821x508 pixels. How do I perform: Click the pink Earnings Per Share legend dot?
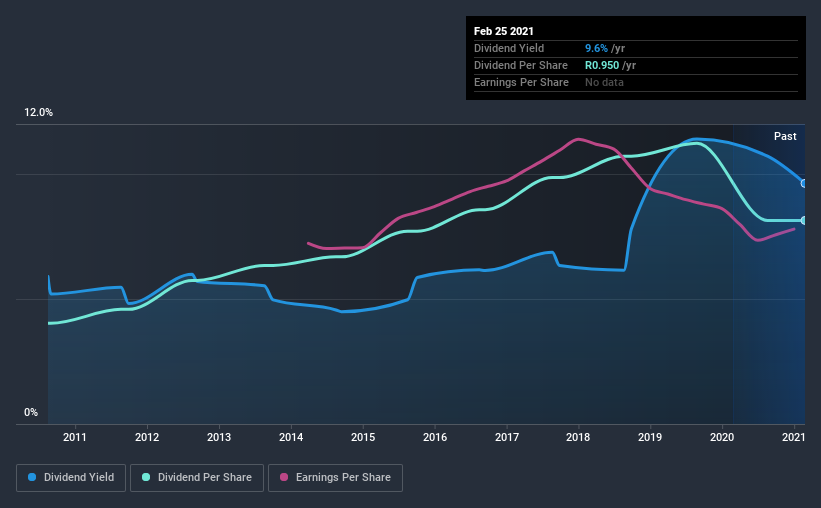(284, 477)
